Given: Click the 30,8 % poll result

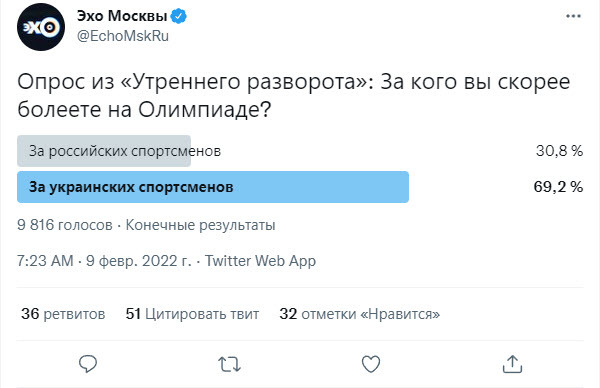Looking at the screenshot, I should click(559, 151).
